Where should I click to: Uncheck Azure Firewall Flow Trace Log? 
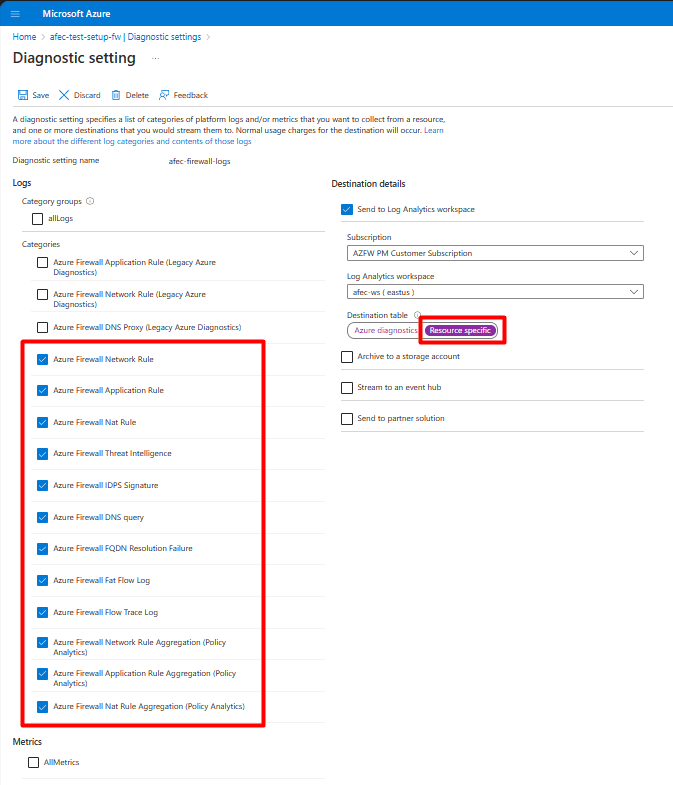pyautogui.click(x=43, y=613)
